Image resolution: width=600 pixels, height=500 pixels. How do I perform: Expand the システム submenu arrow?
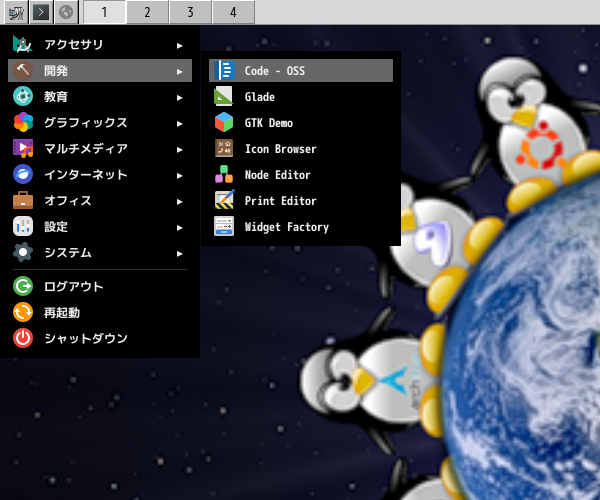tap(179, 254)
